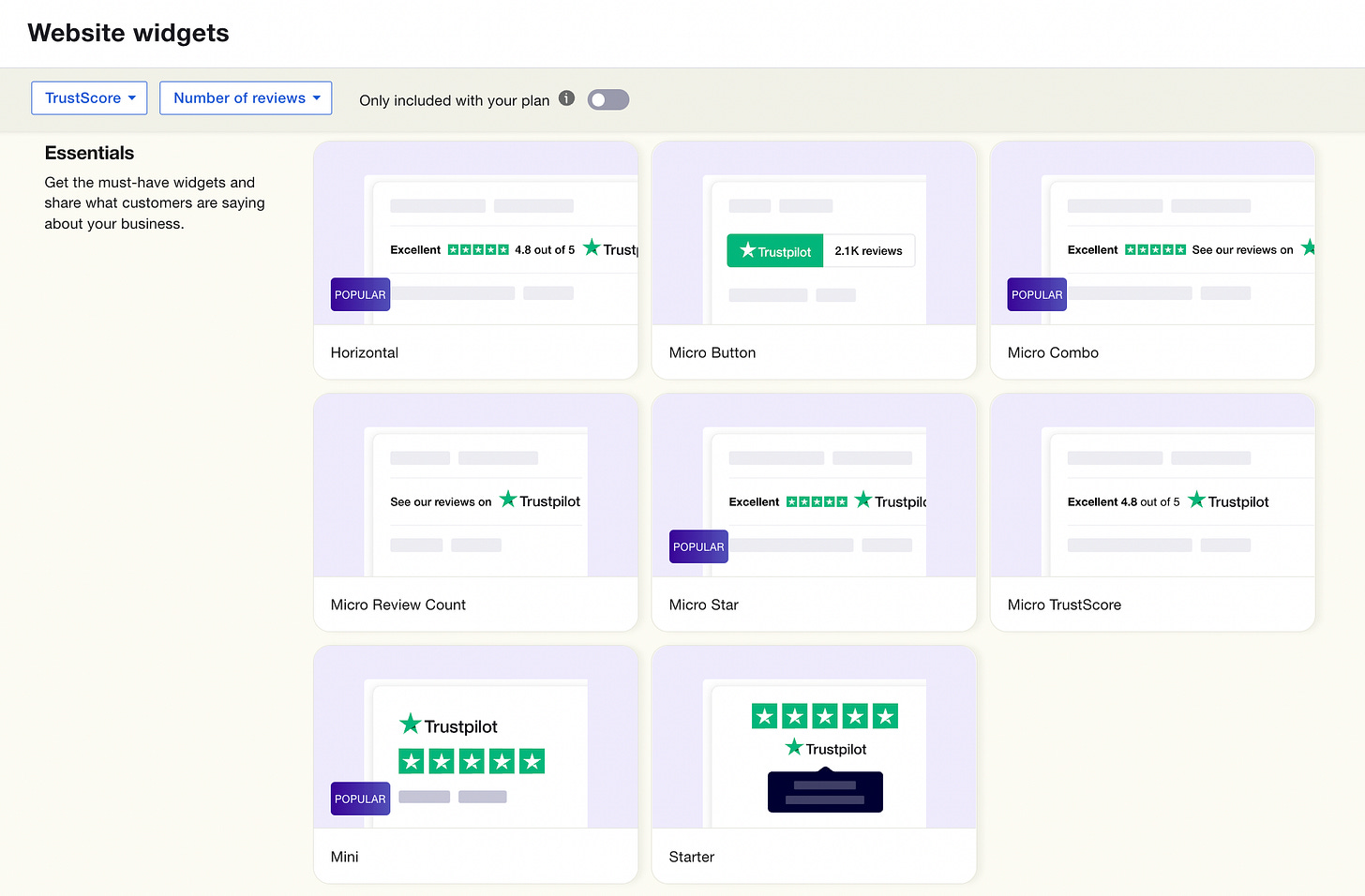Select the Micro Combo widget preview

coord(1152,233)
